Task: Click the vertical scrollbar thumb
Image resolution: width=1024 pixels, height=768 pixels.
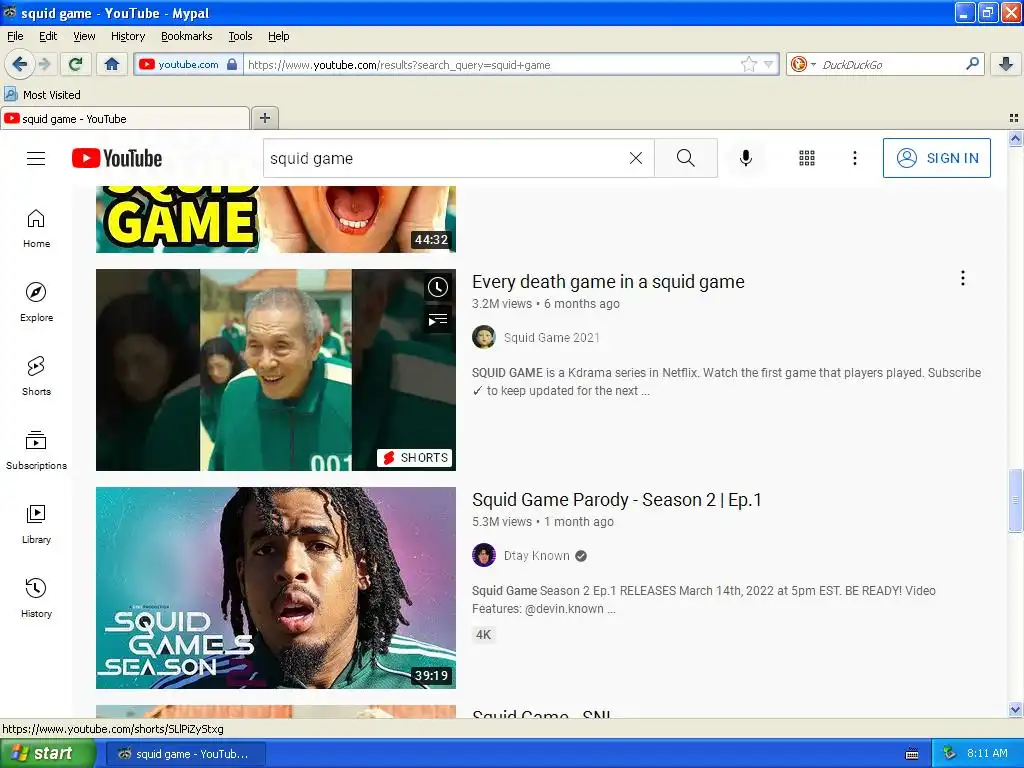Action: tap(1015, 500)
